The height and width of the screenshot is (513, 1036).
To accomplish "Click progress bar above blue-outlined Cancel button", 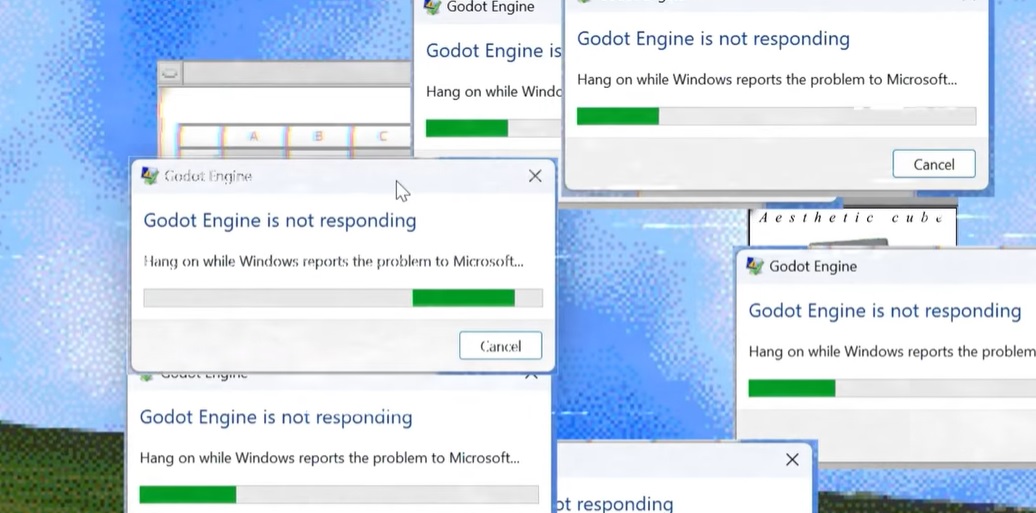I will click(775, 116).
